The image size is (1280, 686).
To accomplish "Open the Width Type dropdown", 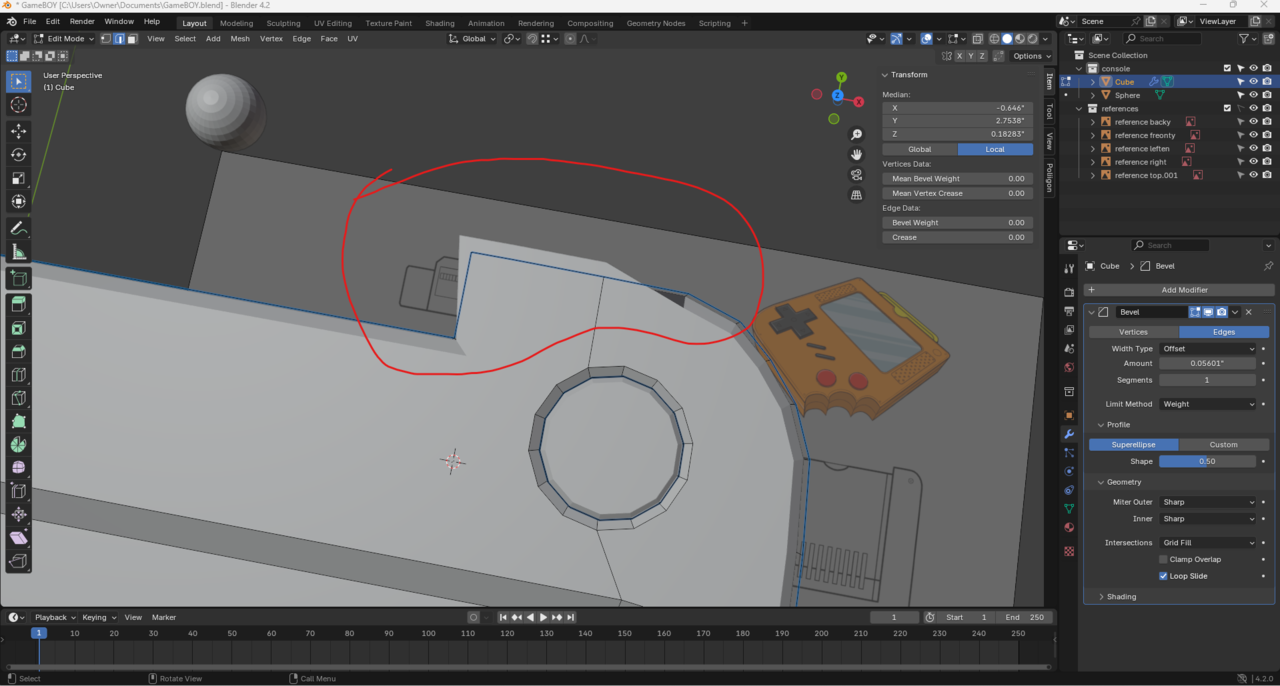I will pyautogui.click(x=1207, y=349).
